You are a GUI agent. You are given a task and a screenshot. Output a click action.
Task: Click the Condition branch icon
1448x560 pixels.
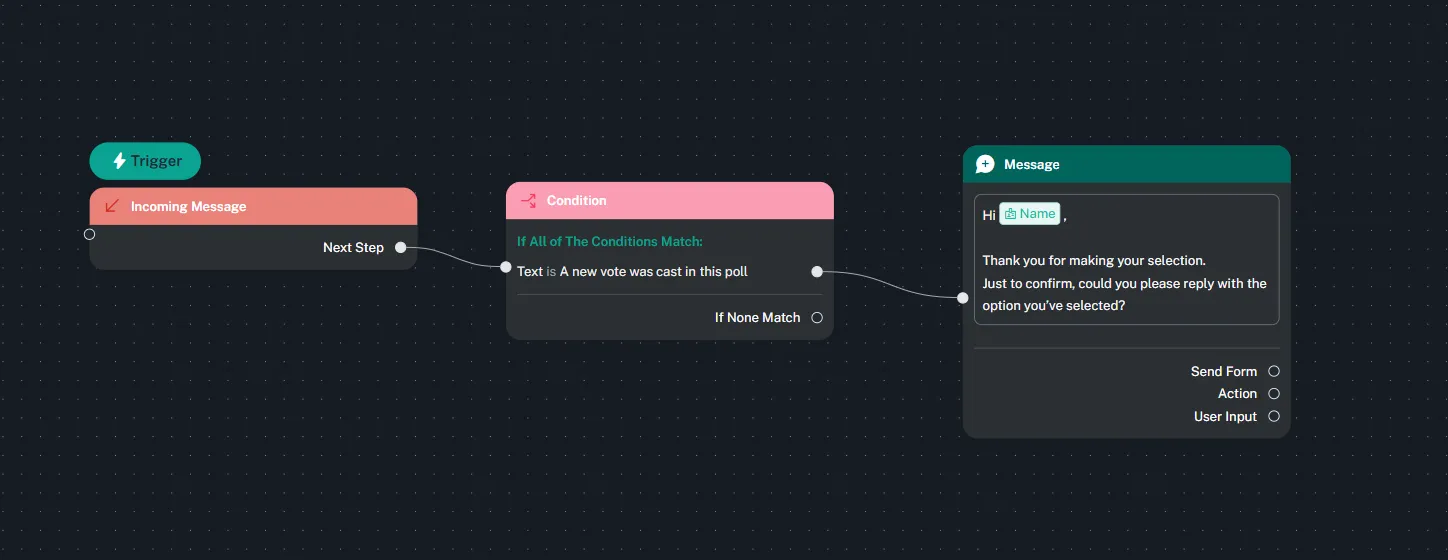point(529,200)
